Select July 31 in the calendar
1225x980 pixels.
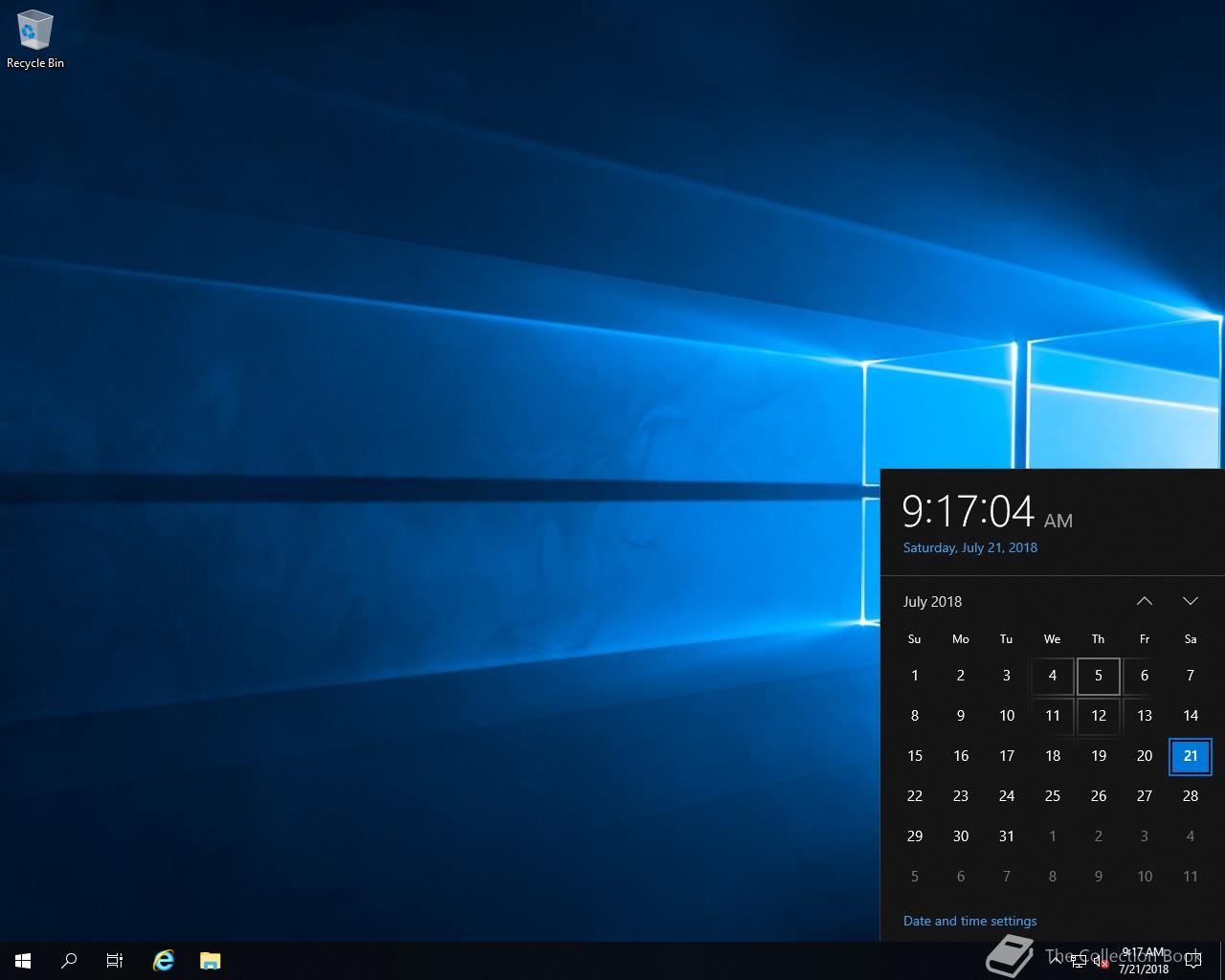(1007, 836)
